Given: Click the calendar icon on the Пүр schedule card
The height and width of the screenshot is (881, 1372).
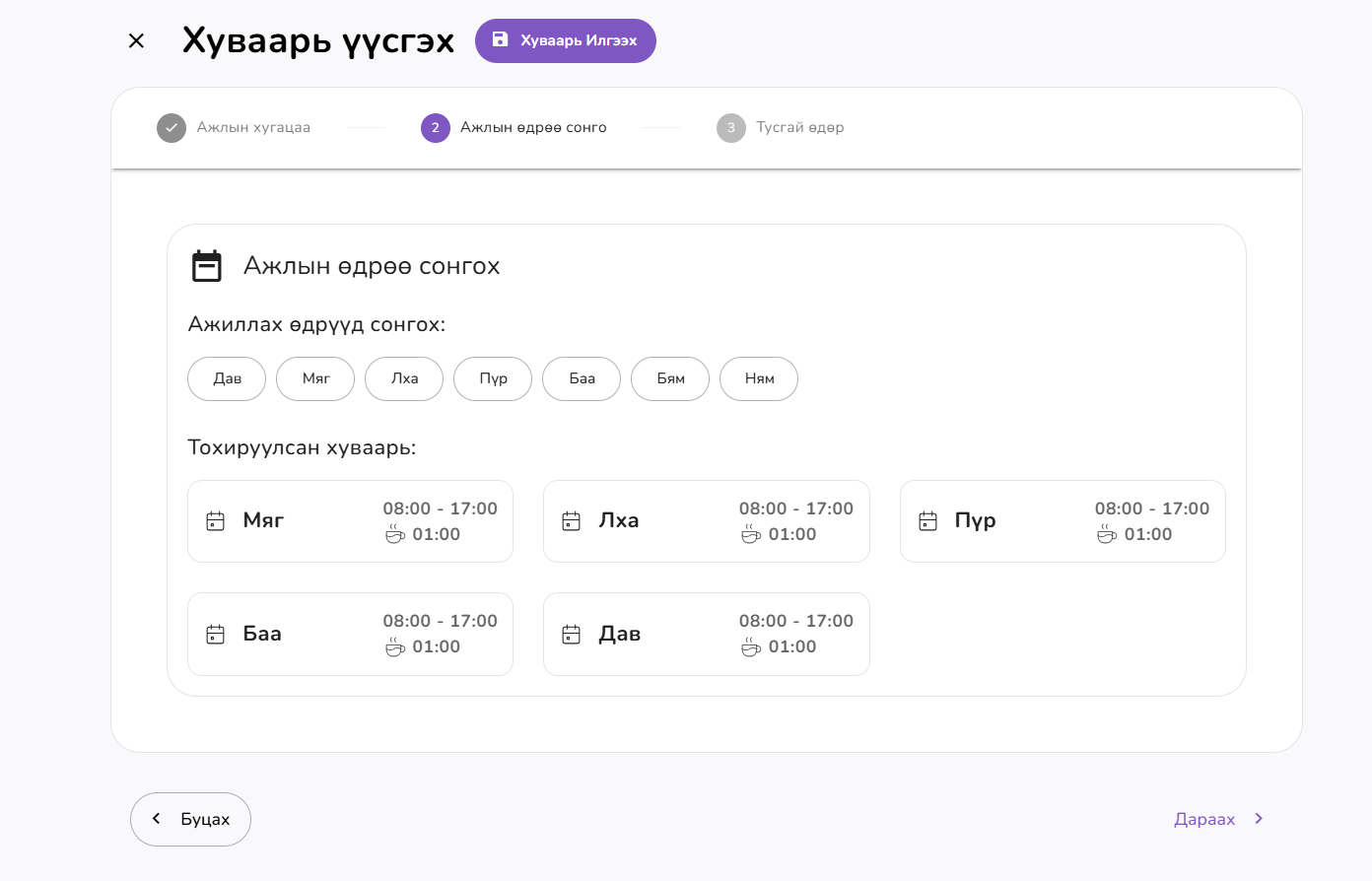Looking at the screenshot, I should [x=927, y=520].
